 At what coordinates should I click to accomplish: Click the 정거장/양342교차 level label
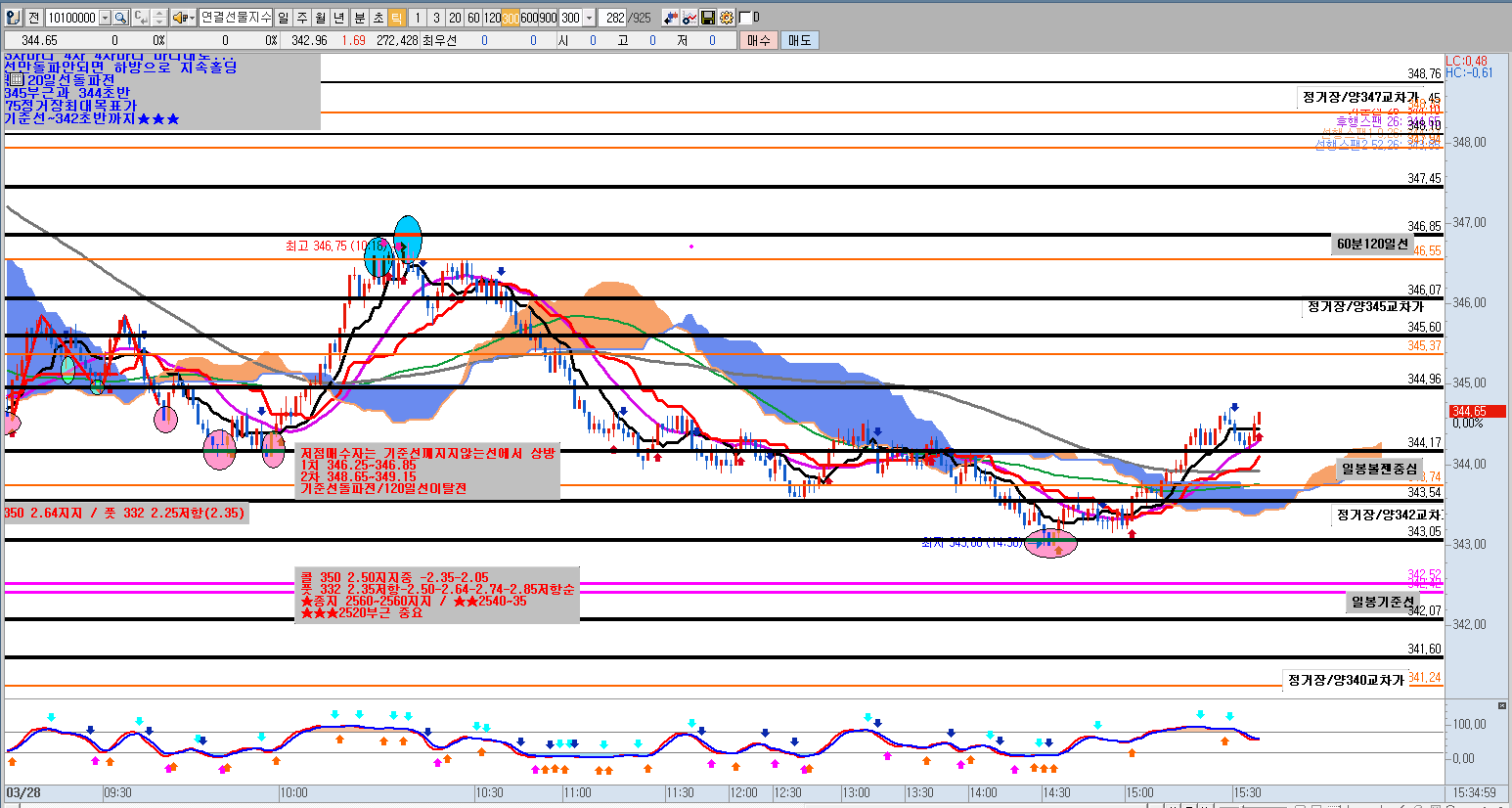pos(1388,515)
